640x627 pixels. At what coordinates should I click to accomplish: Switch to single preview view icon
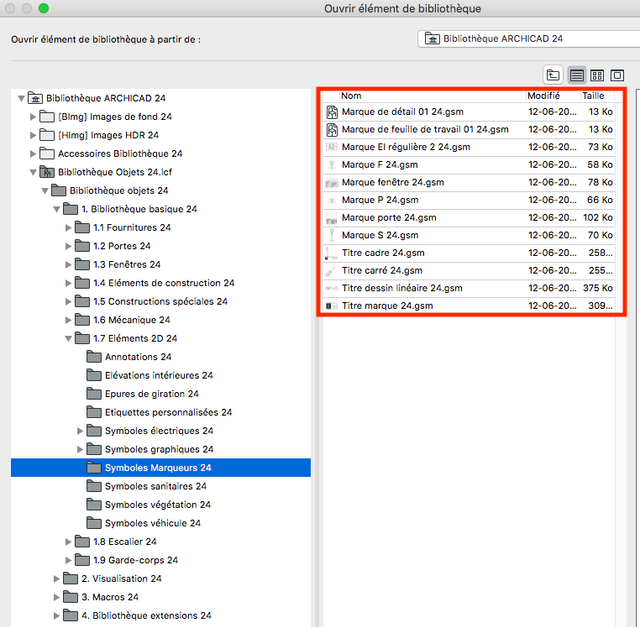617,75
